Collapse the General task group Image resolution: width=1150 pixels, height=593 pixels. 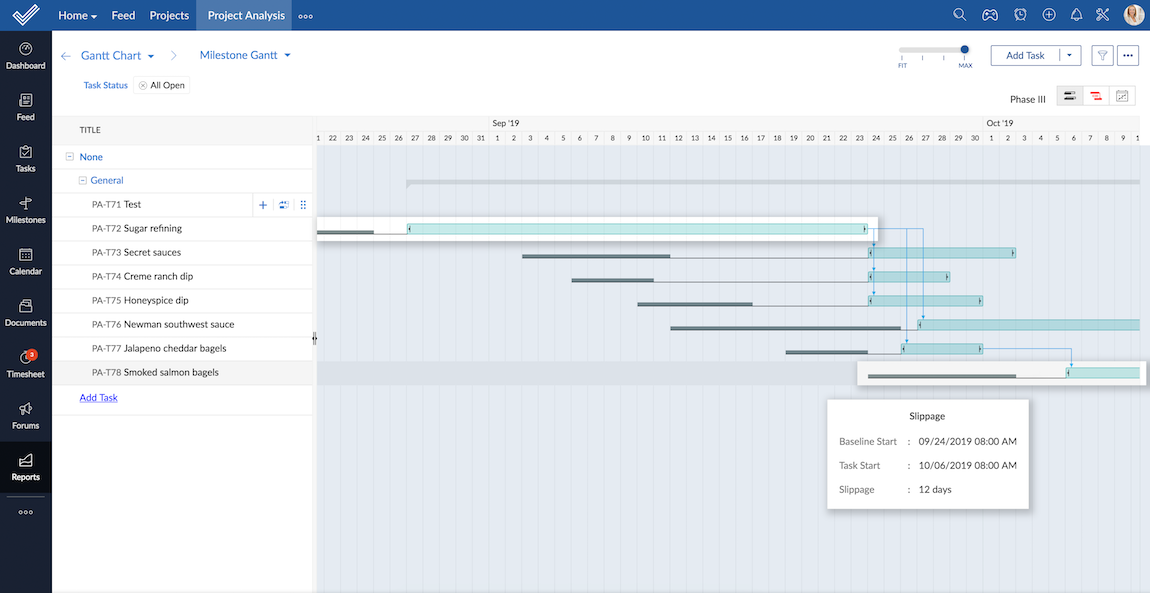[81, 180]
